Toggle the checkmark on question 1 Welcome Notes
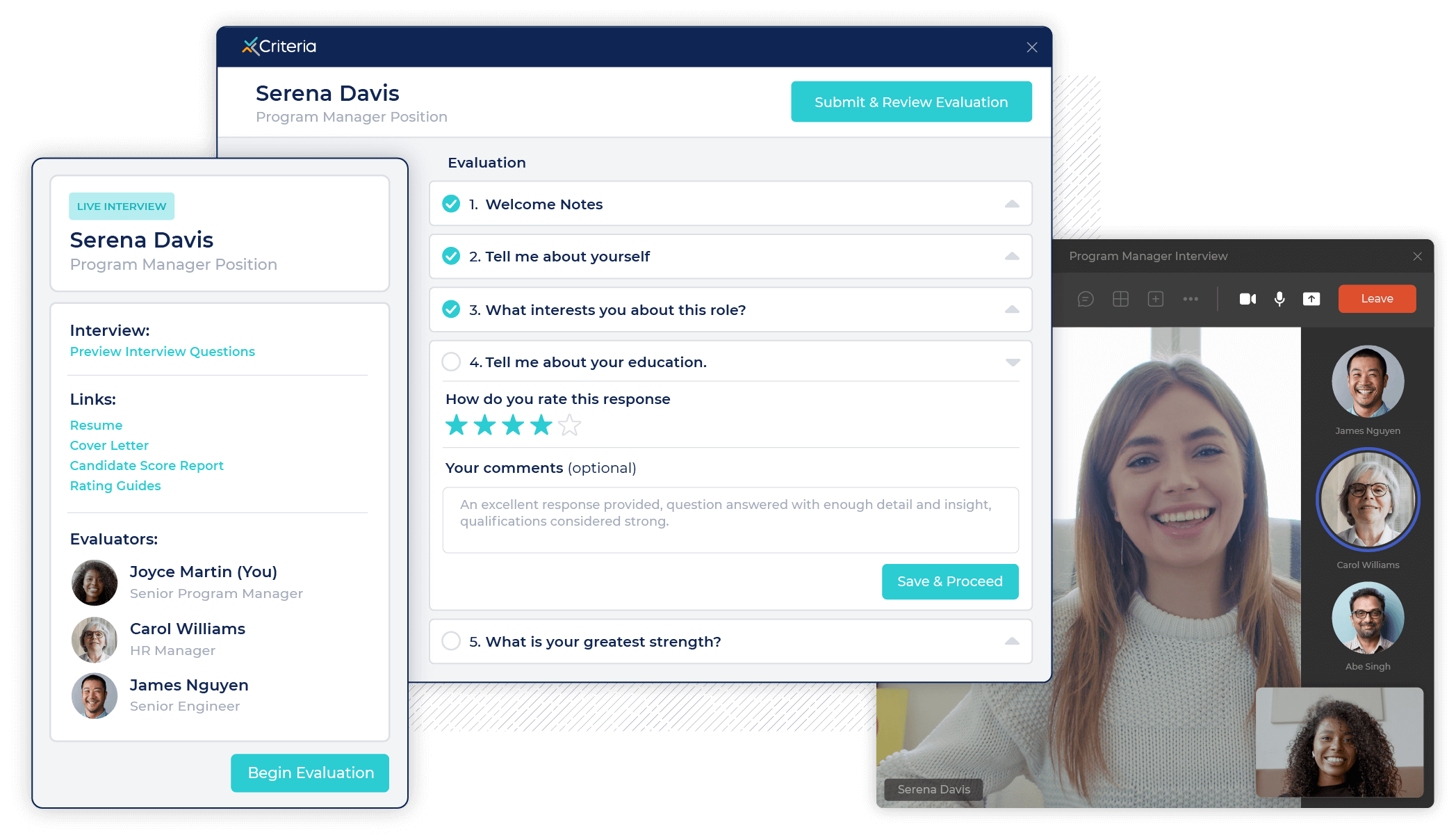The image size is (1456, 840). [x=453, y=204]
